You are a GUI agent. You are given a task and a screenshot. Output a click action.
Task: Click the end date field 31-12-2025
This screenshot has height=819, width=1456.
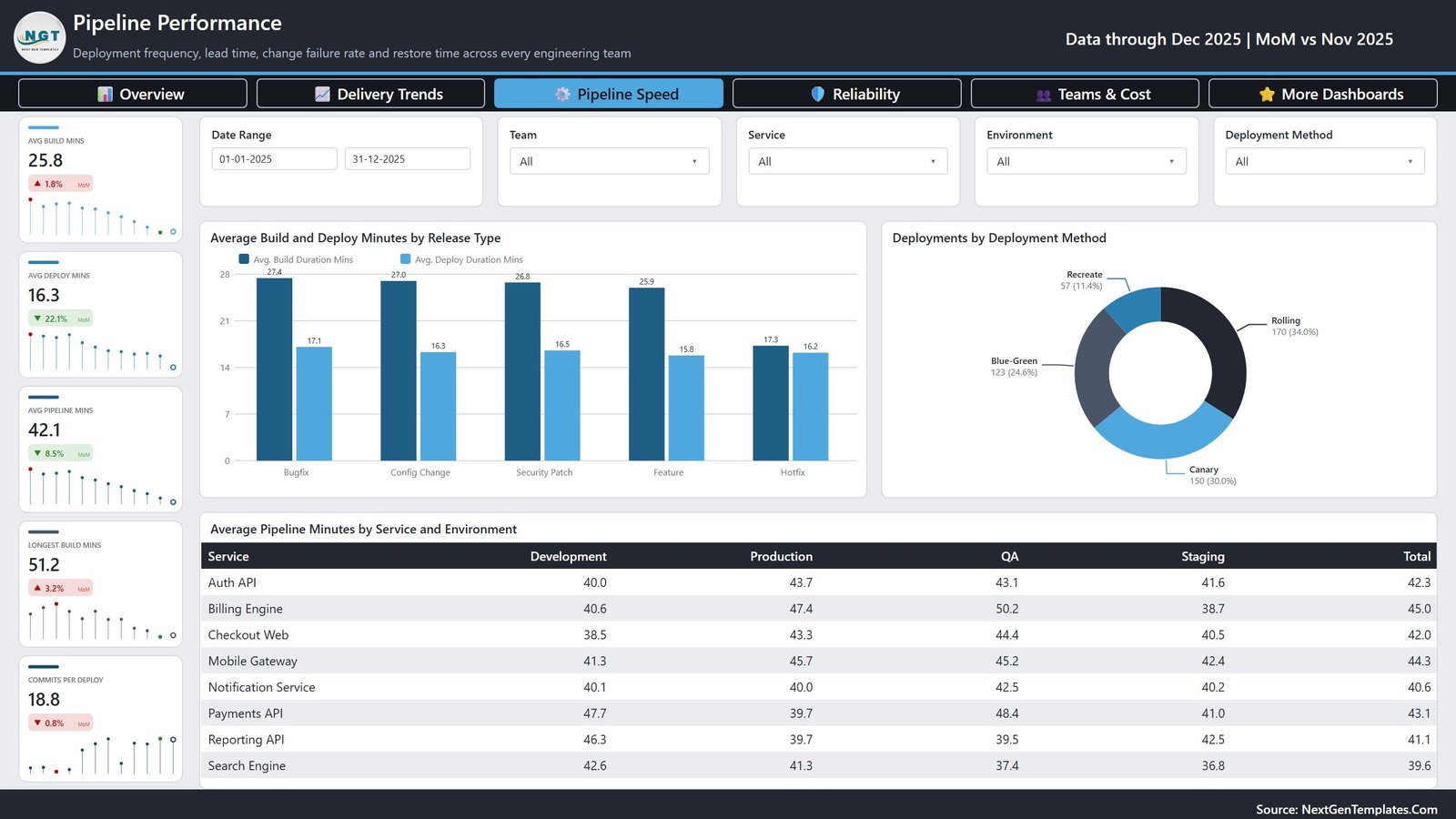408,158
